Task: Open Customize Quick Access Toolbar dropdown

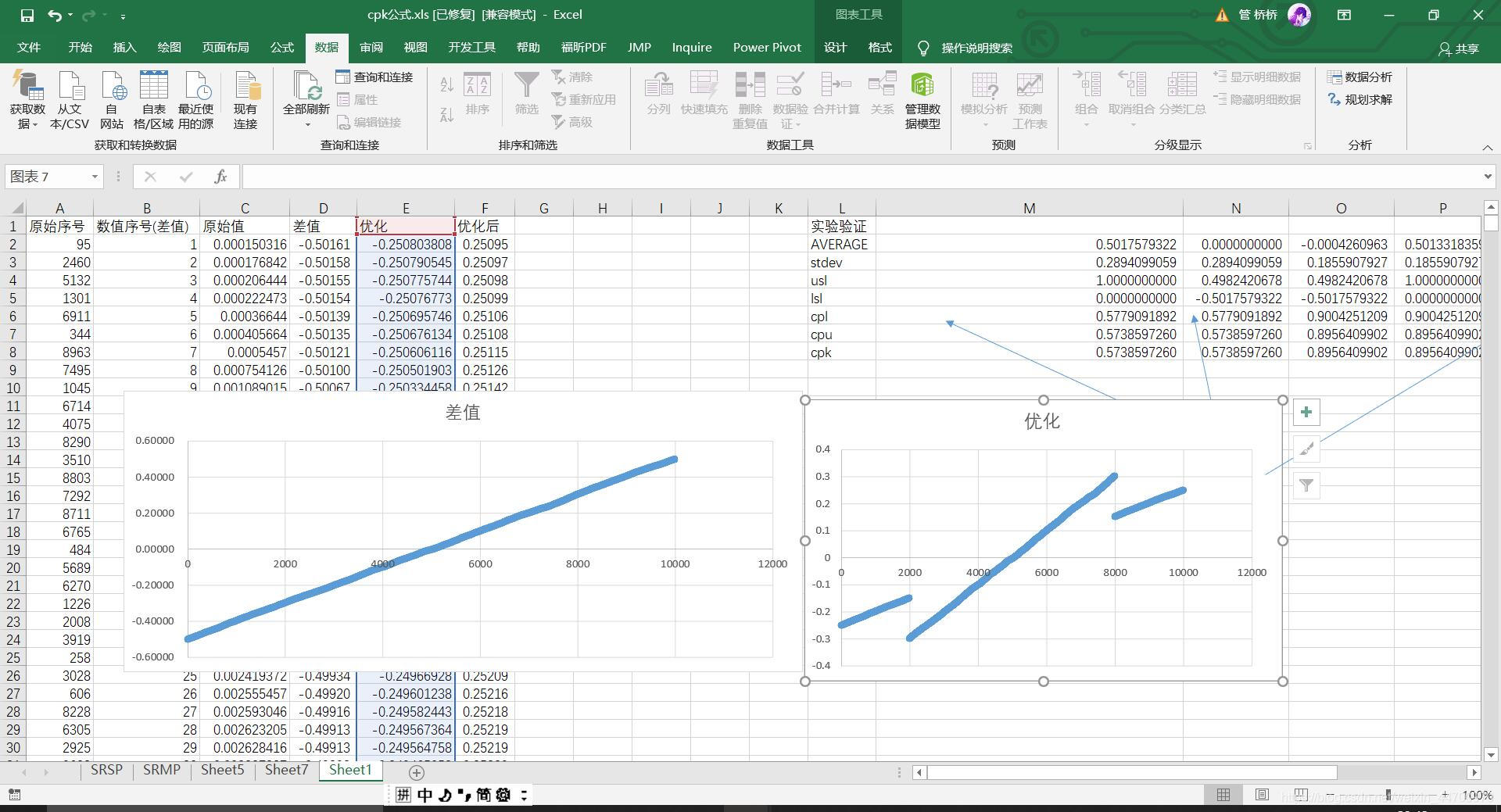Action: click(x=124, y=16)
